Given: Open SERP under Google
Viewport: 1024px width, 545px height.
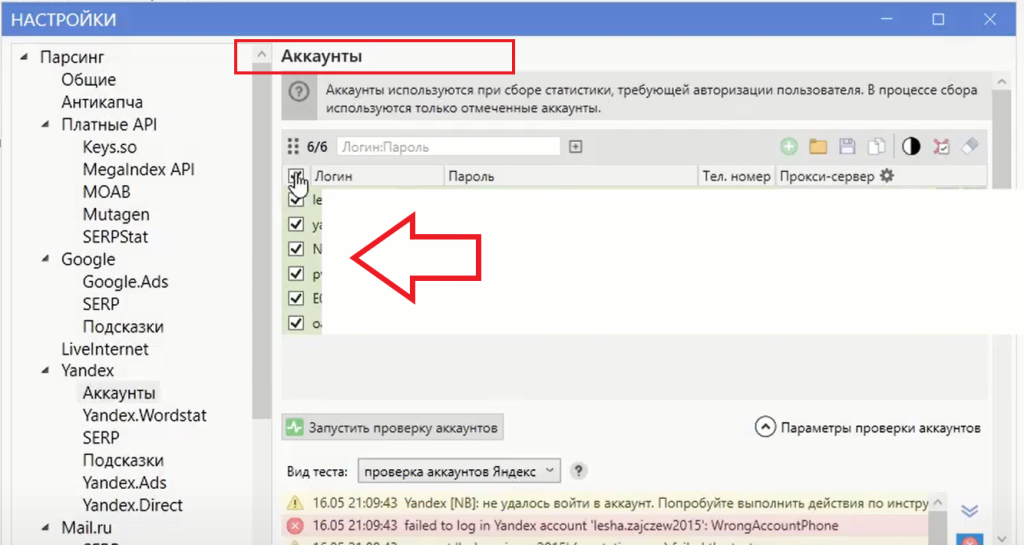Looking at the screenshot, I should pyautogui.click(x=101, y=304).
